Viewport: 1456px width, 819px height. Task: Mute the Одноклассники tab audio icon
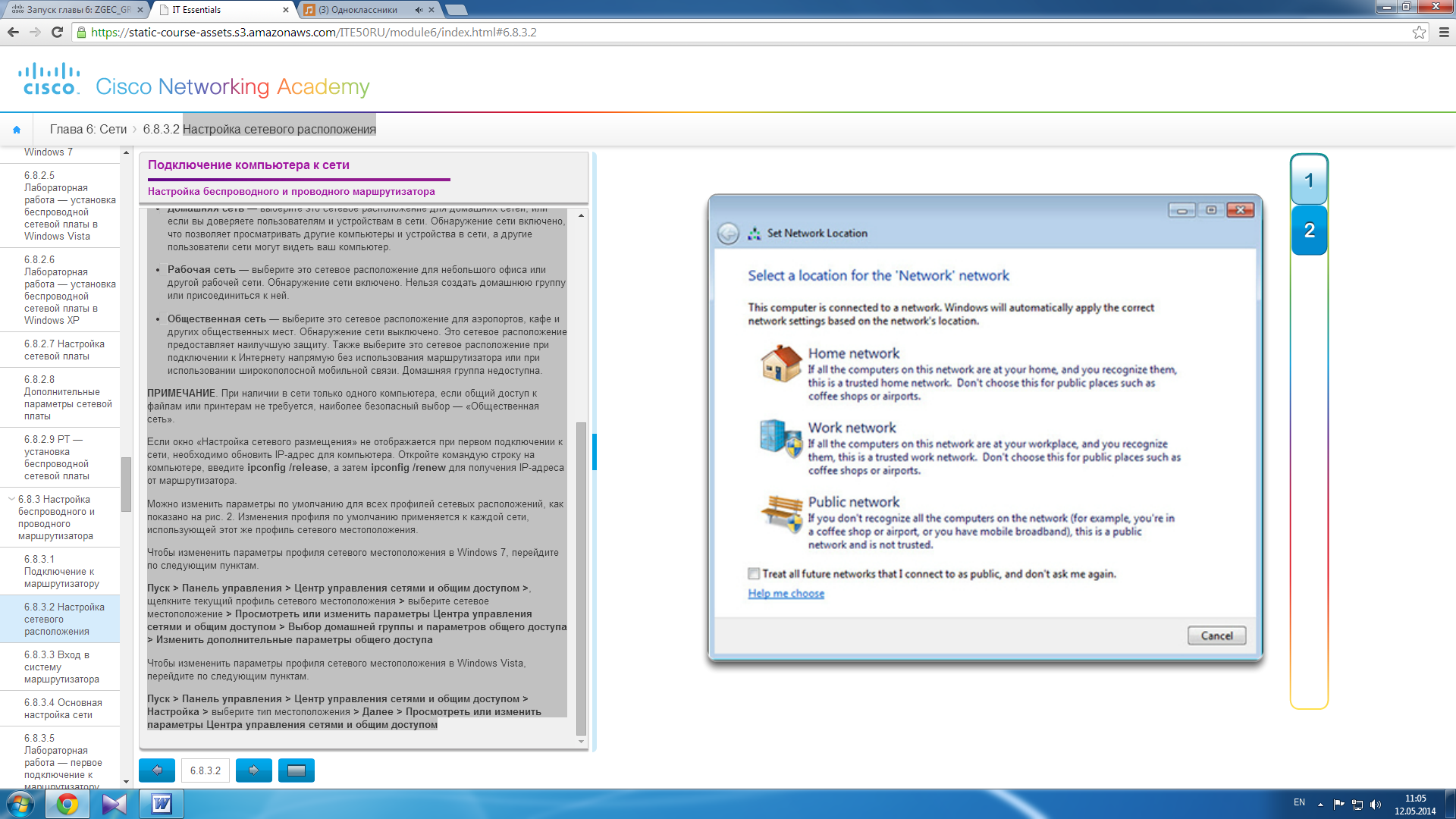419,10
